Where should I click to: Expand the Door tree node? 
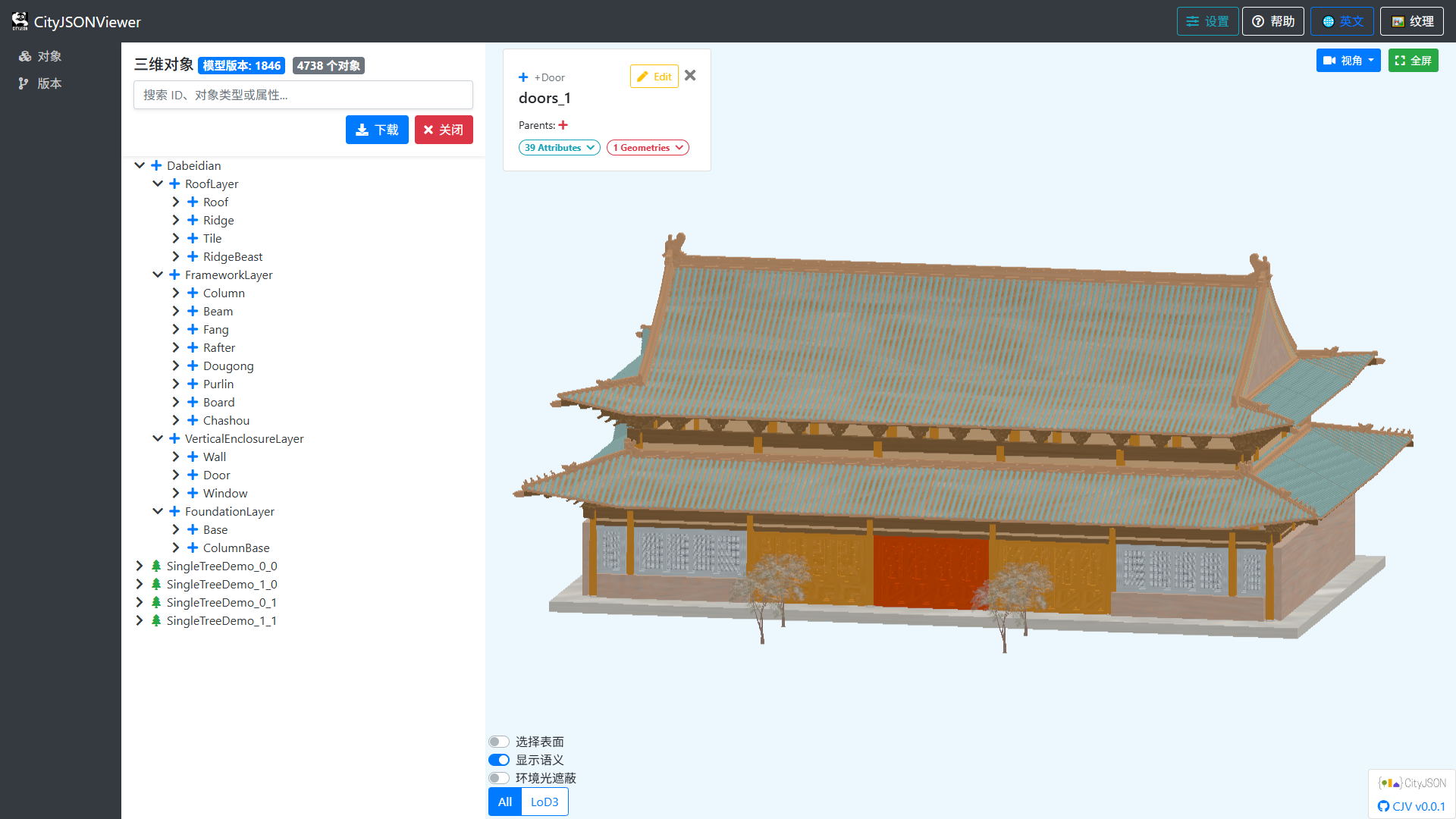[x=177, y=475]
